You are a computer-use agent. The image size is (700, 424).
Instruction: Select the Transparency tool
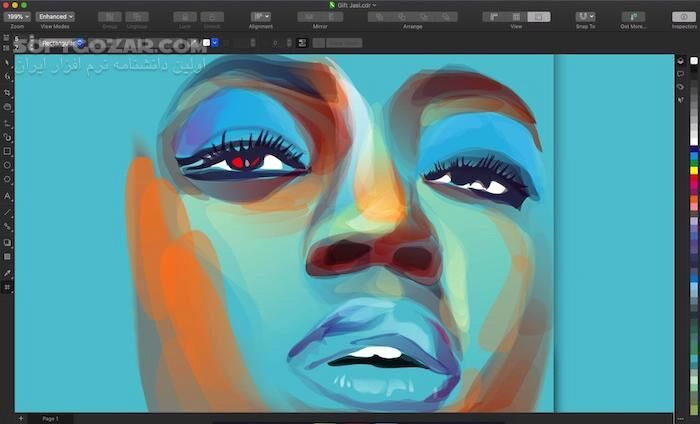point(7,257)
